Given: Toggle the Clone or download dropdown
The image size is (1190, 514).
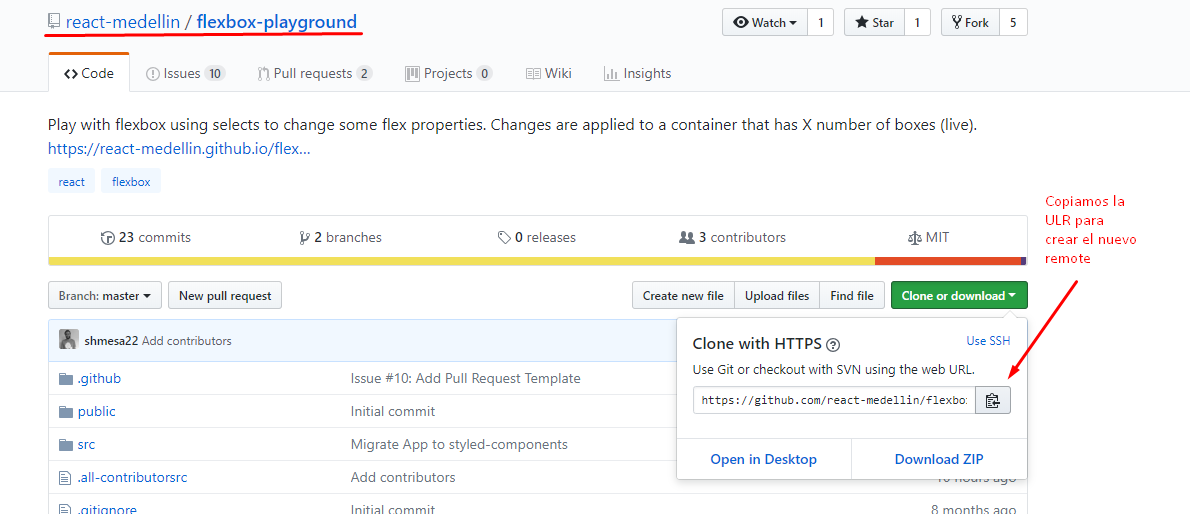Looking at the screenshot, I should click(x=958, y=296).
